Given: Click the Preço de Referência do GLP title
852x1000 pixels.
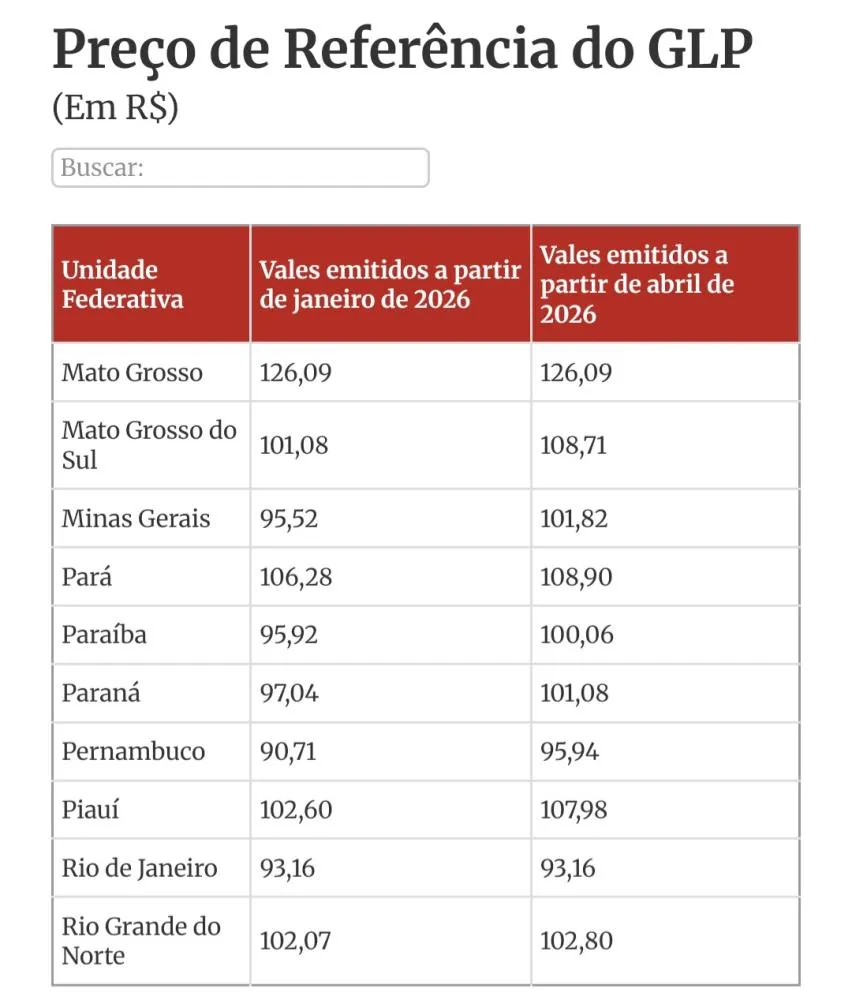Looking at the screenshot, I should 402,50.
